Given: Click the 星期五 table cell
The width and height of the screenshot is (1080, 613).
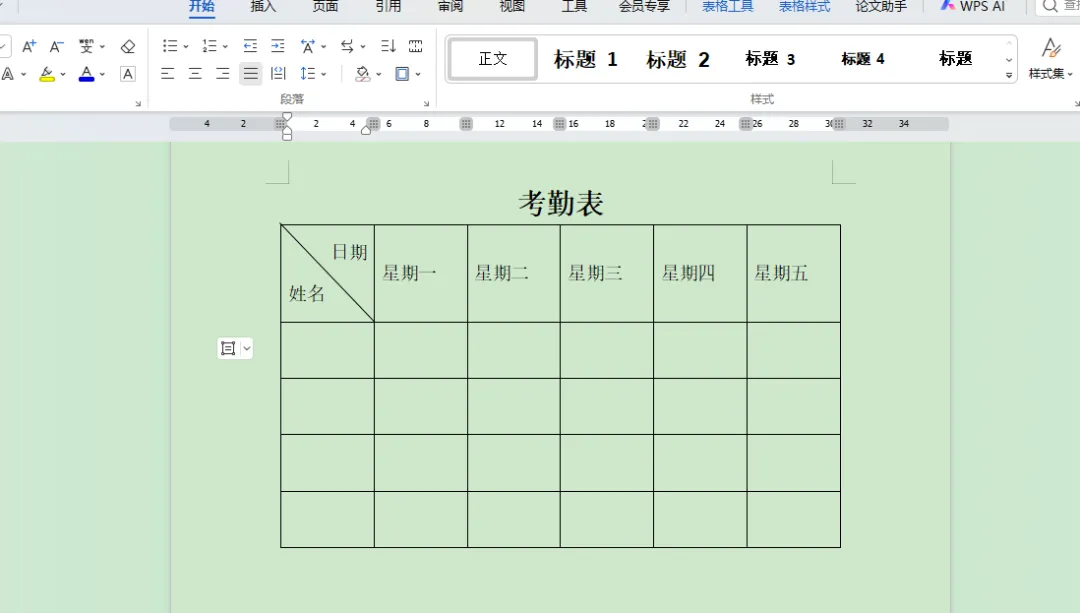Looking at the screenshot, I should [793, 273].
